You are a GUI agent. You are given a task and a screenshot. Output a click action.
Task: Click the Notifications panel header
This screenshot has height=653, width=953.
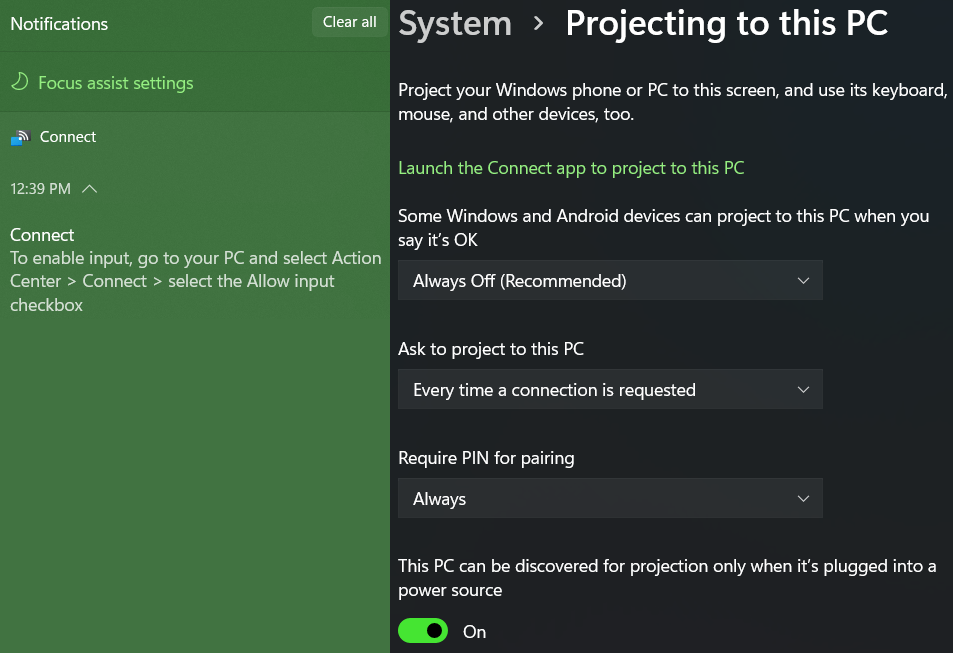tap(59, 23)
